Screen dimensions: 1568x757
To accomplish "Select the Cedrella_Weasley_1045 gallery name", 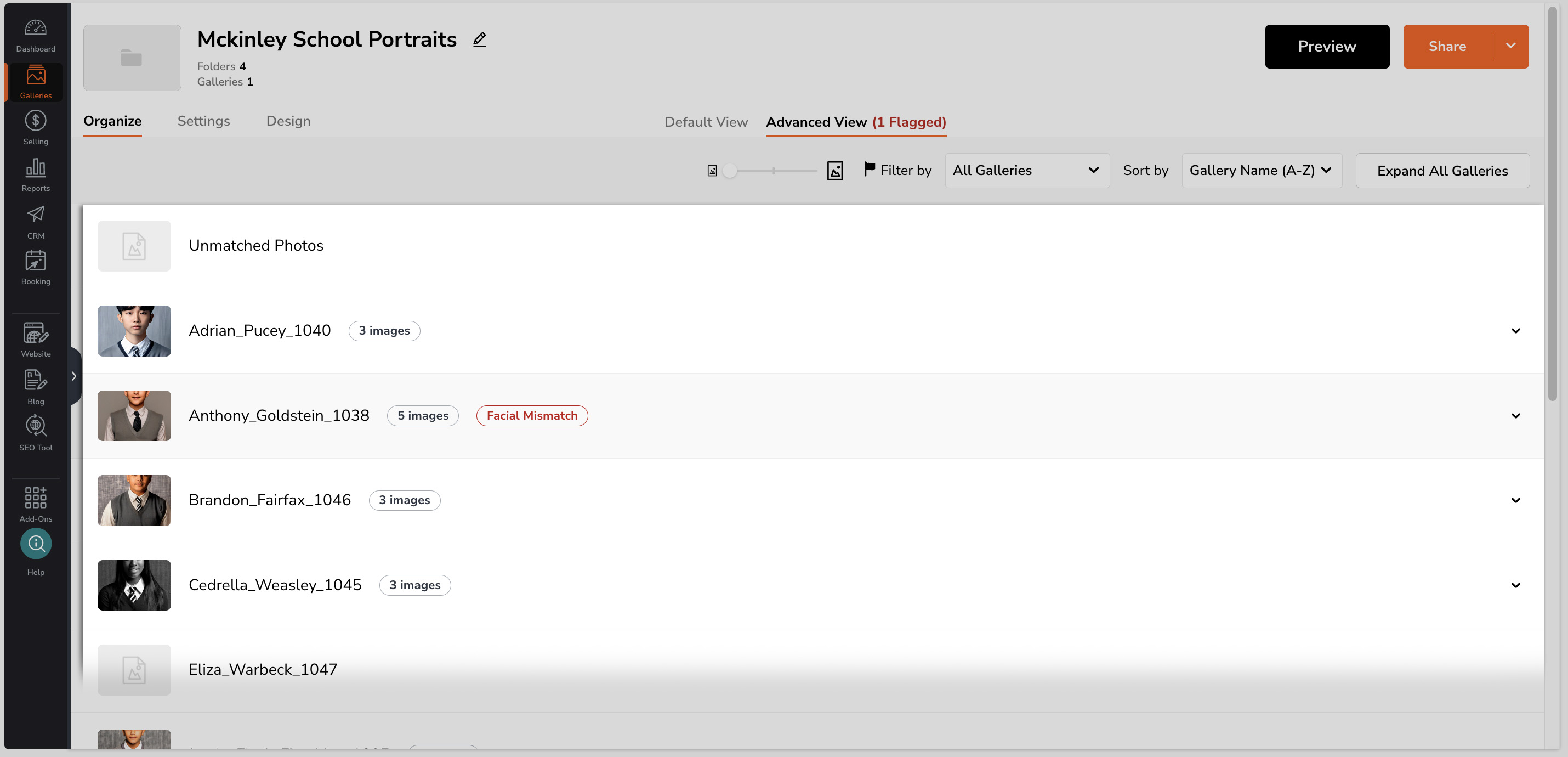I will [x=275, y=585].
